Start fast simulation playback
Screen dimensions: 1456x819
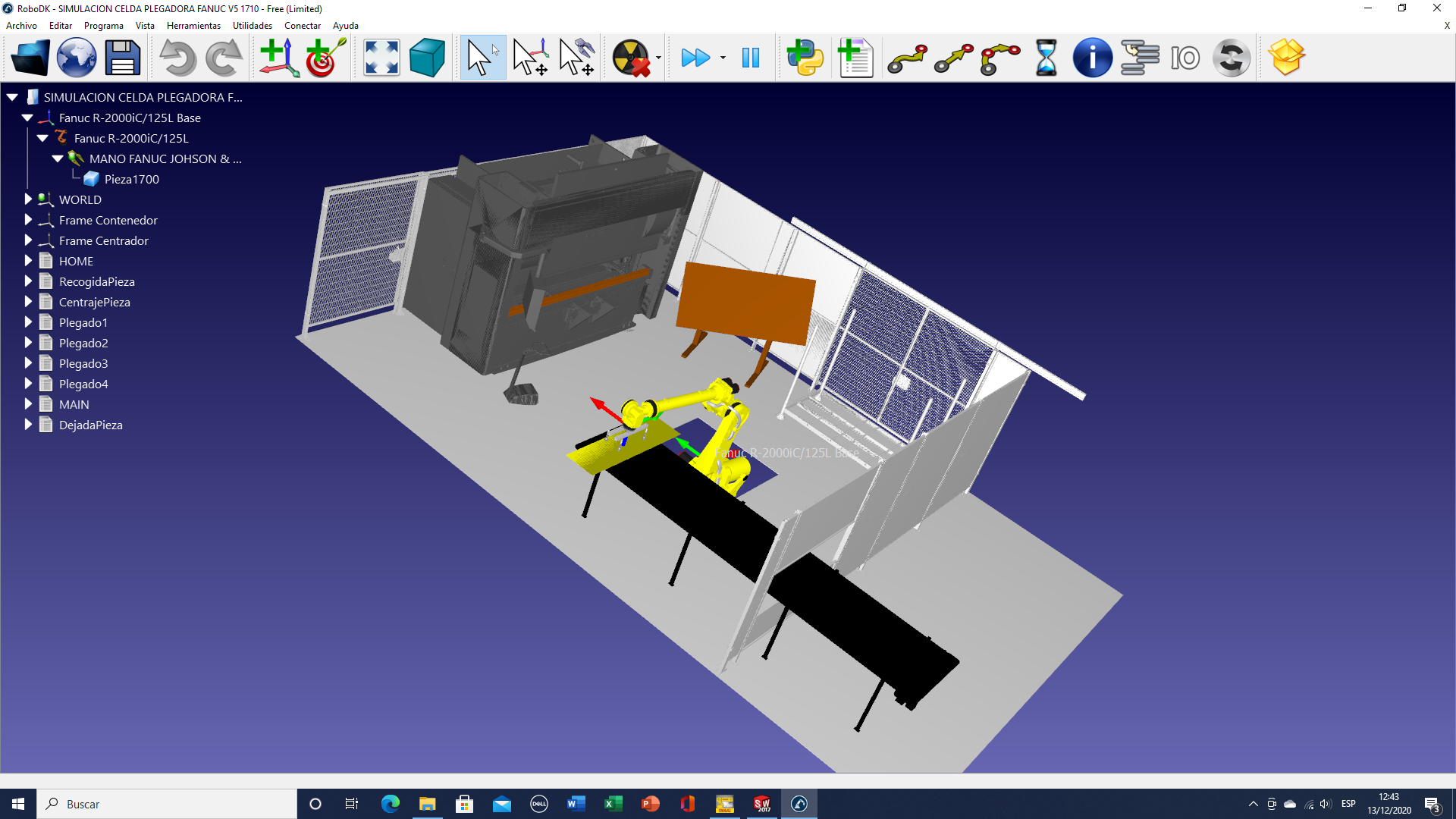[x=695, y=58]
